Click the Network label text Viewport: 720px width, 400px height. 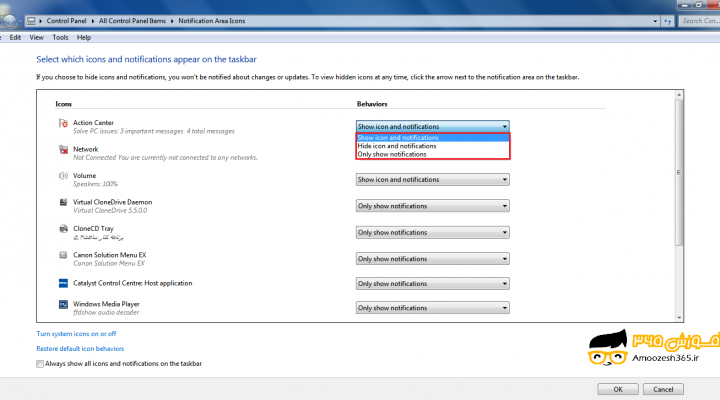85,149
